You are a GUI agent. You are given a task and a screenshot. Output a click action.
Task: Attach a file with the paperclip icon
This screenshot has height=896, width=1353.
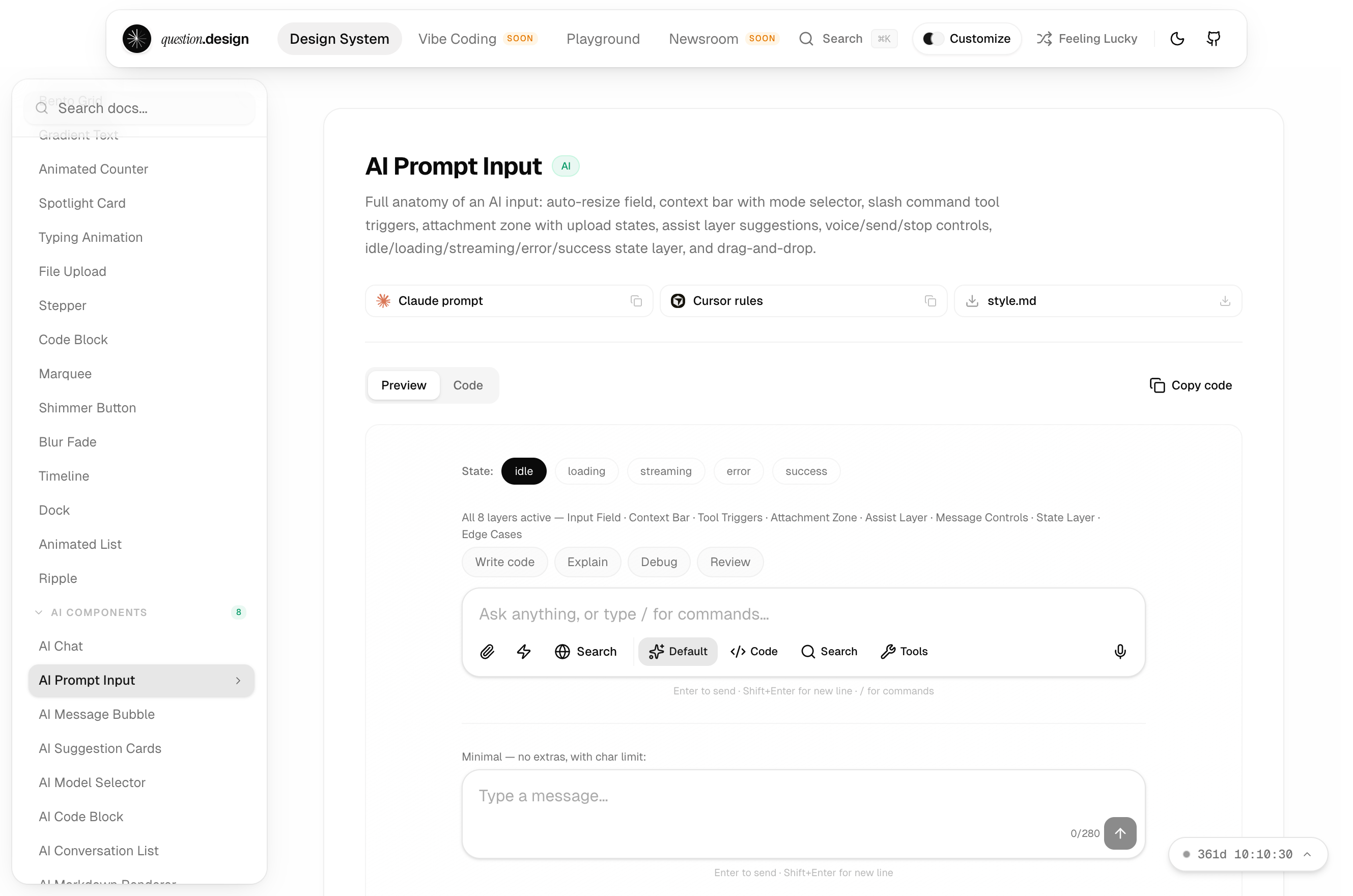(487, 652)
